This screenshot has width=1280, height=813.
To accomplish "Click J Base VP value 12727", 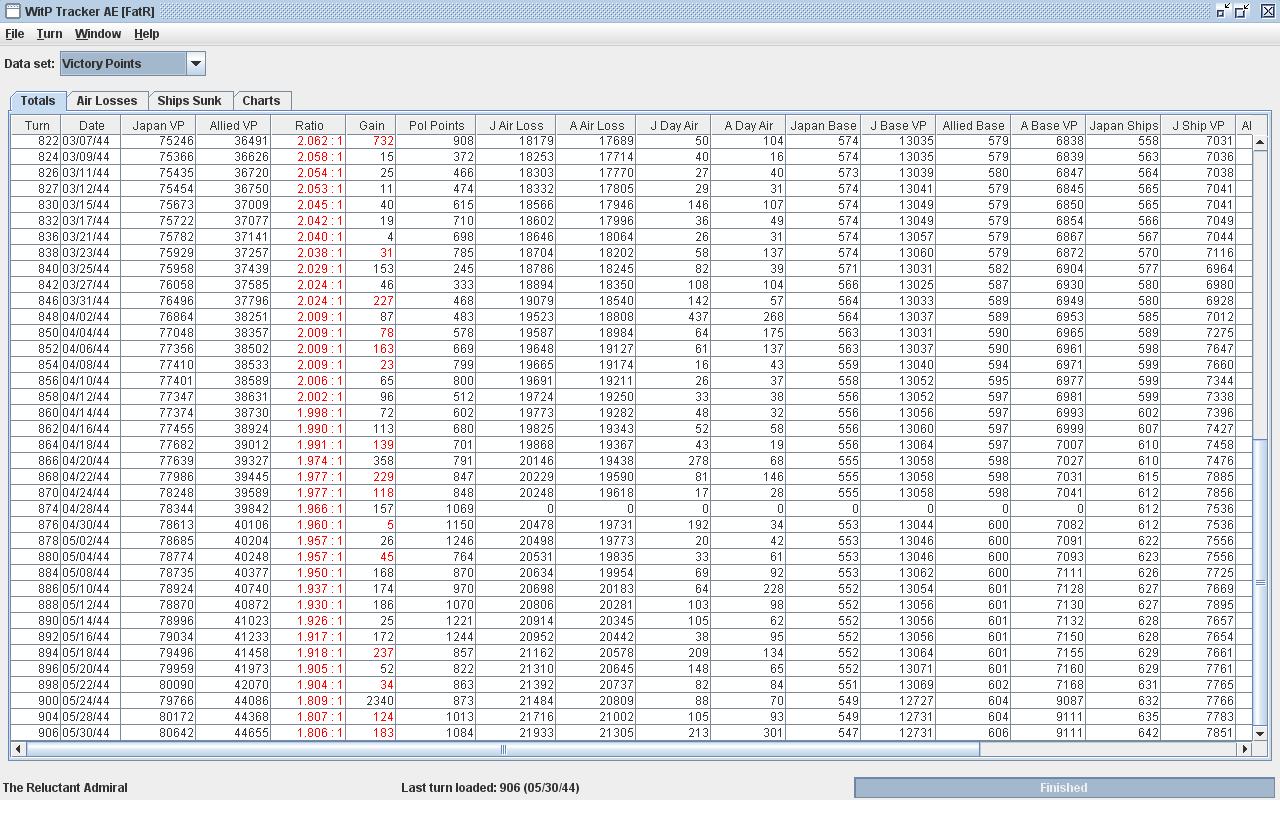I will tap(898, 701).
